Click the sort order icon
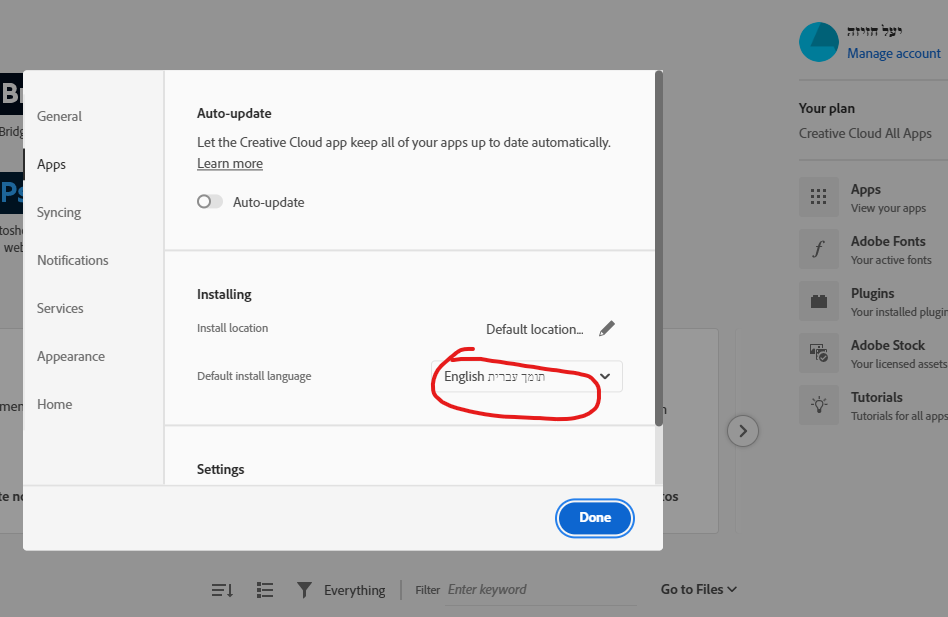This screenshot has width=948, height=617. coord(222,590)
